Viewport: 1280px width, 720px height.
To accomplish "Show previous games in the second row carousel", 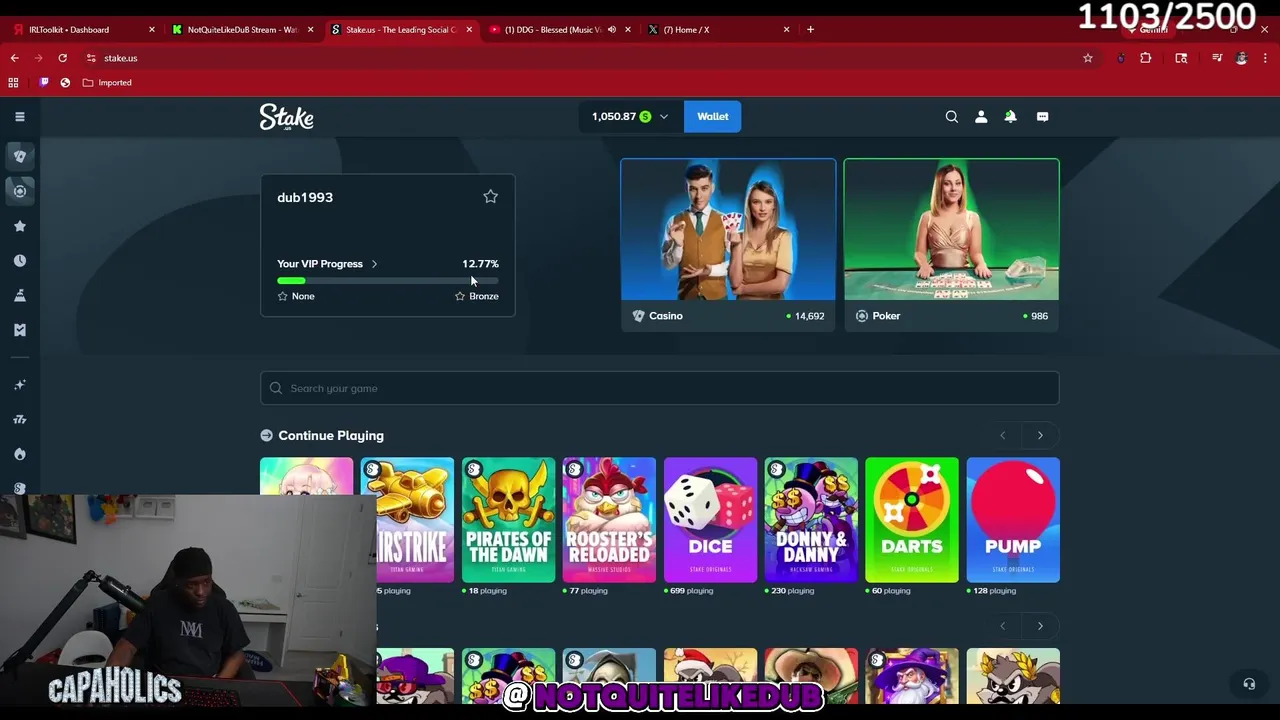I will click(x=1003, y=626).
